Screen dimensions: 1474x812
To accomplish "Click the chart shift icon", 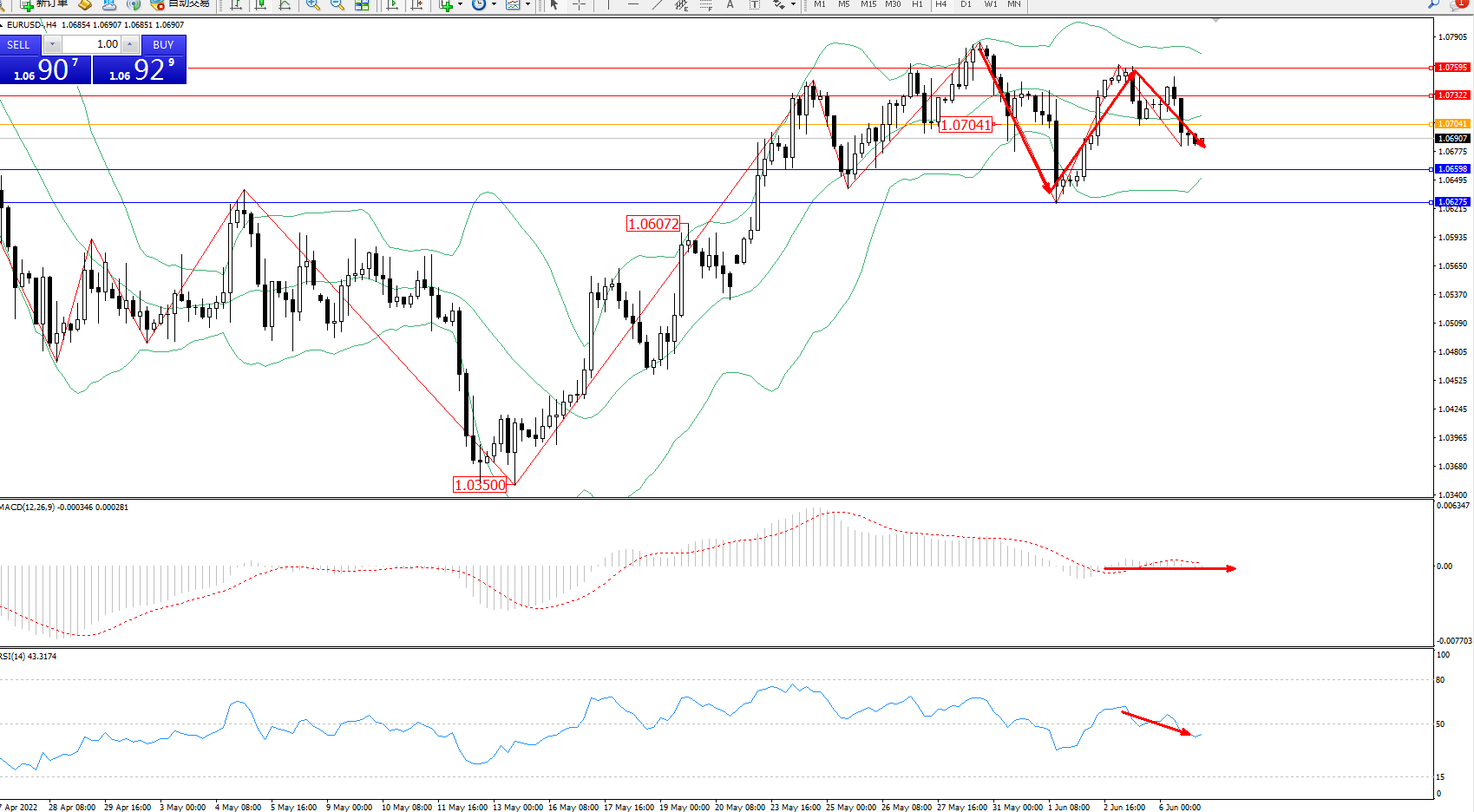I will click(417, 4).
